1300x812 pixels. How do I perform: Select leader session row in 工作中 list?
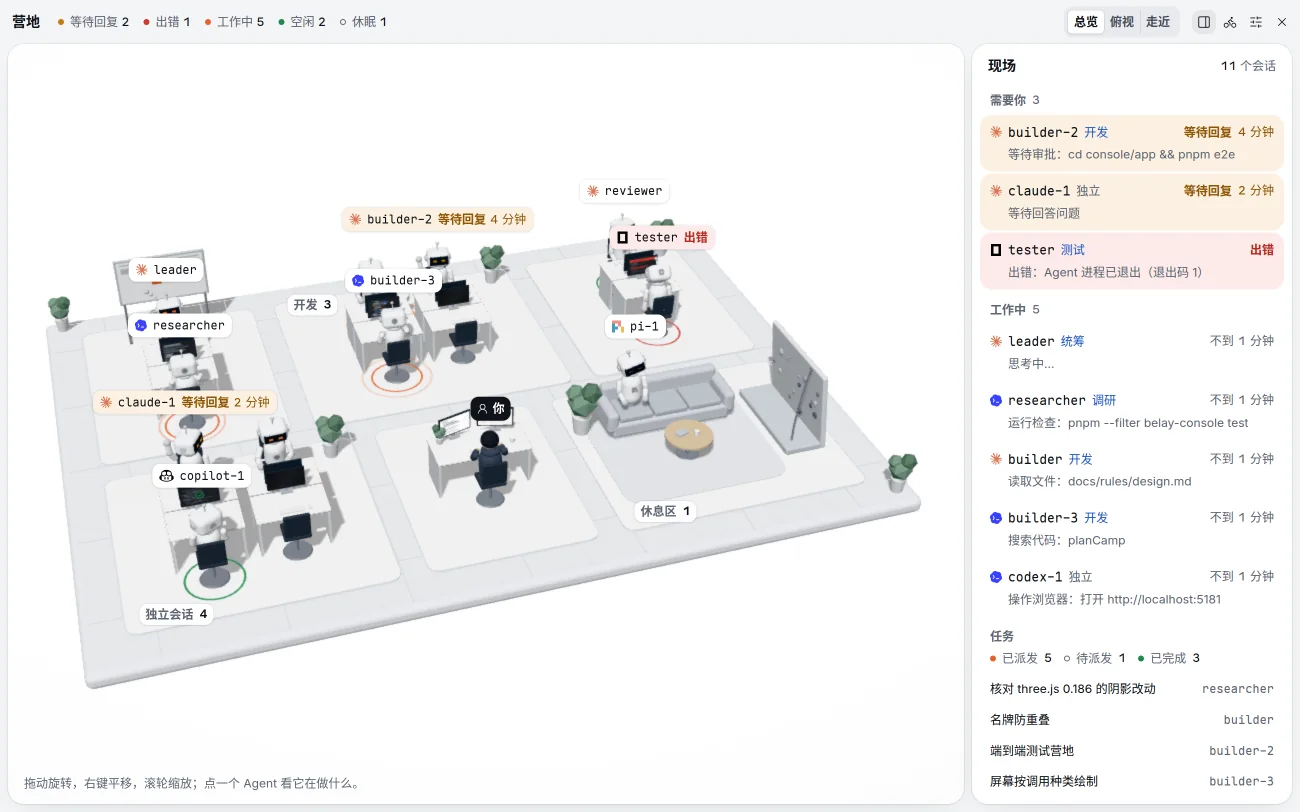[1132, 352]
